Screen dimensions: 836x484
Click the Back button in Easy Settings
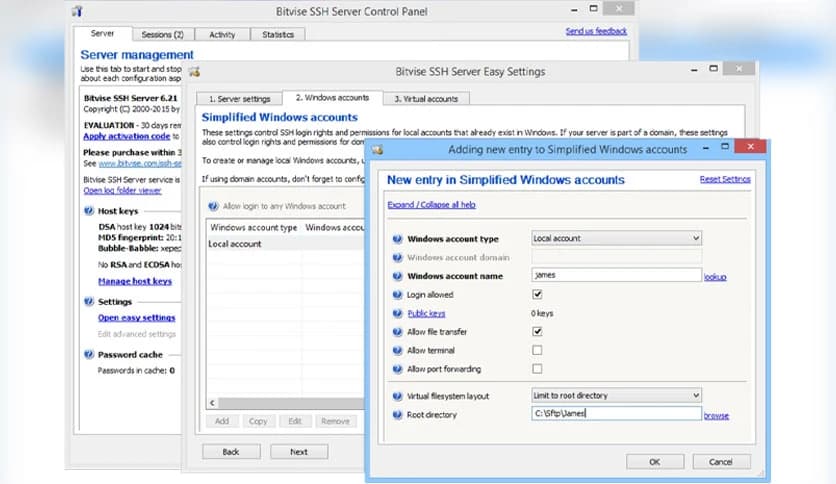coord(231,451)
